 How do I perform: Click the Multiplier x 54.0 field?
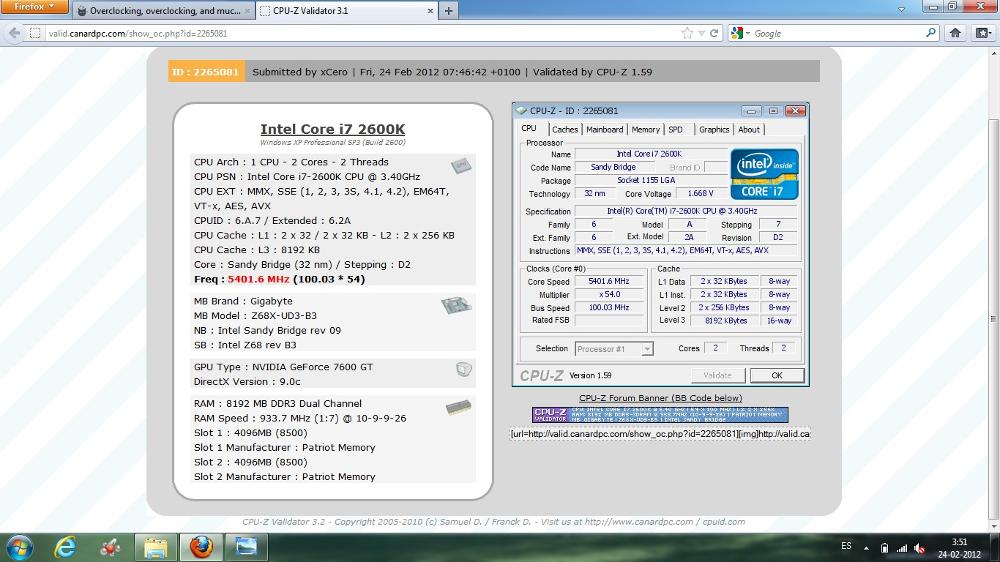click(x=610, y=294)
